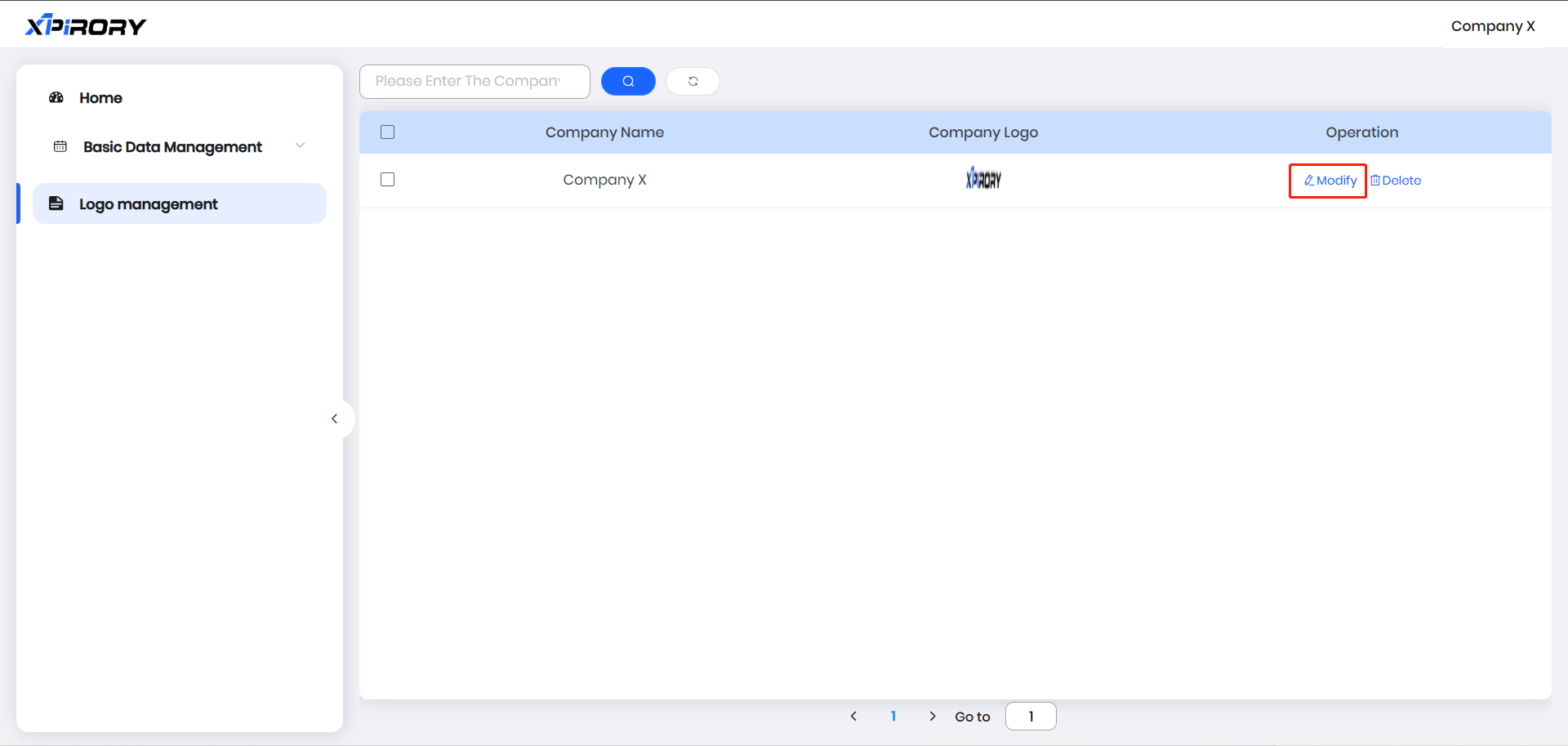Screen dimensions: 1568x746
Task: Click the Logo management document icon
Action: point(56,203)
